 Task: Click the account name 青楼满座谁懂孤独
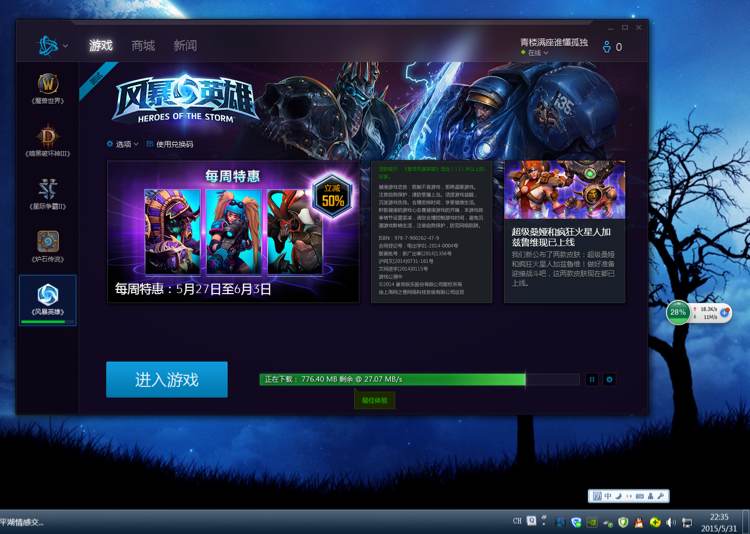click(554, 42)
